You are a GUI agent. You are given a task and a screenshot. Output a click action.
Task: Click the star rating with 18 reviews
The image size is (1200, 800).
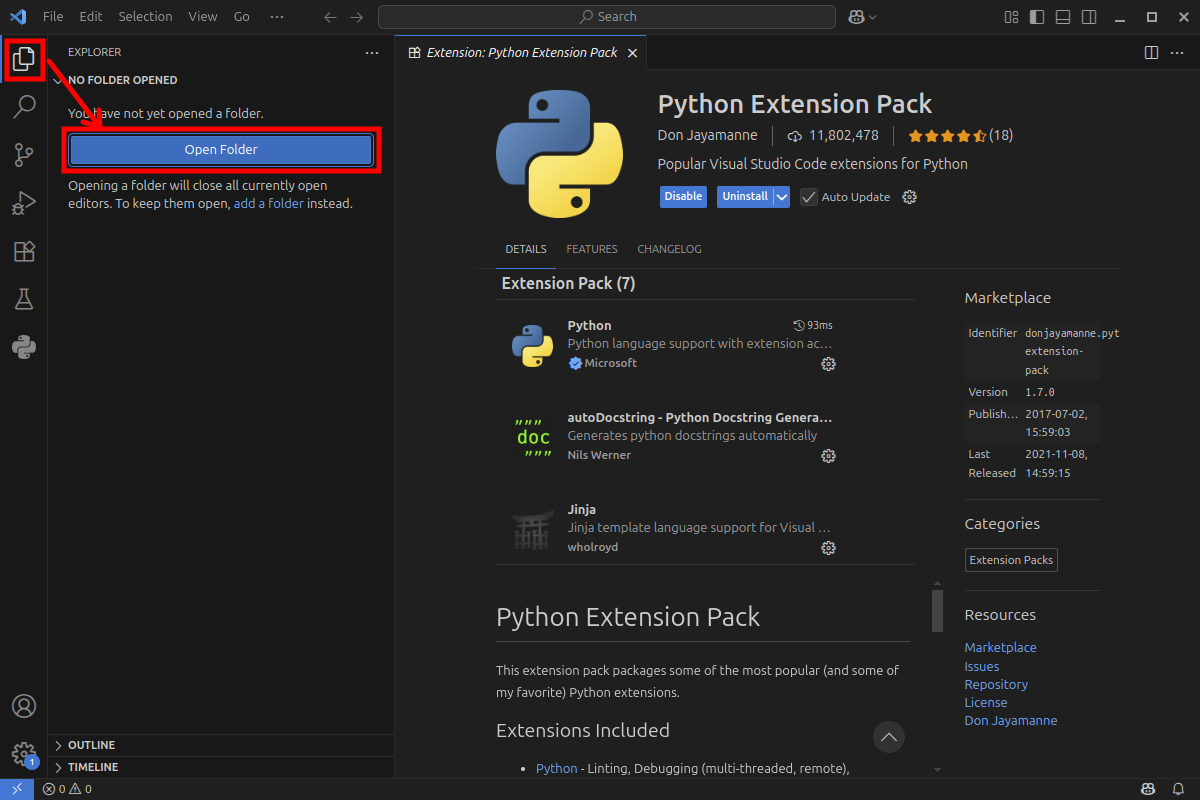point(960,135)
